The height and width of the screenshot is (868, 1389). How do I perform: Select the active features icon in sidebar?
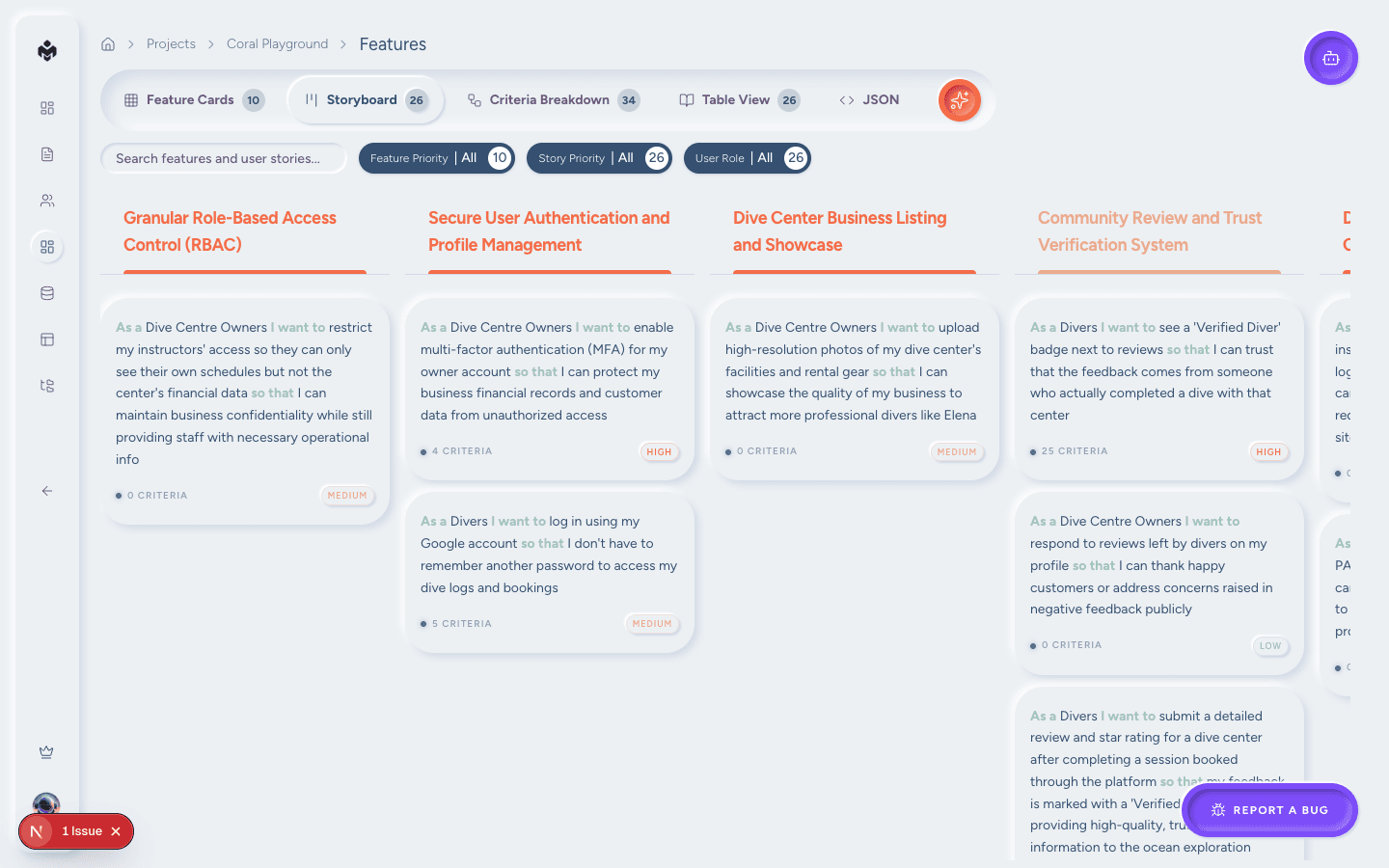tap(46, 247)
